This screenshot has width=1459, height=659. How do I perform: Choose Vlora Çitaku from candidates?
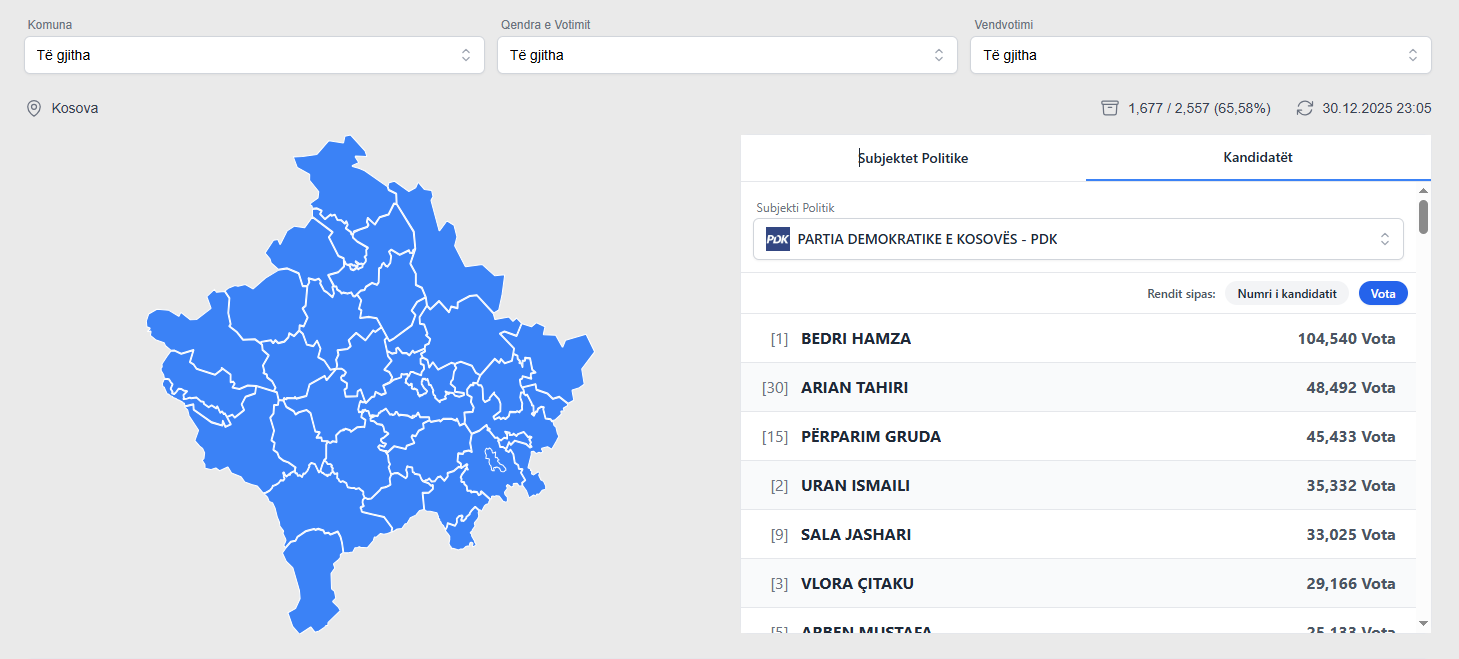[x=1078, y=584]
